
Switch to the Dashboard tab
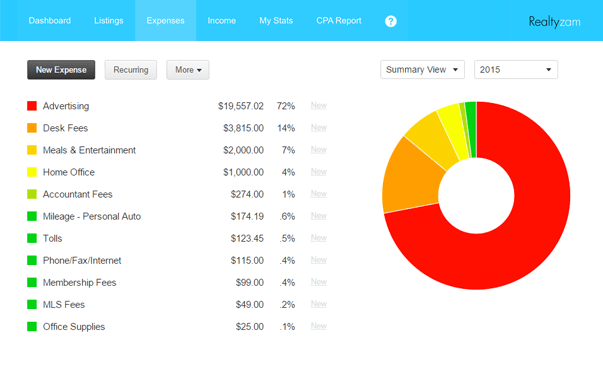pos(50,20)
